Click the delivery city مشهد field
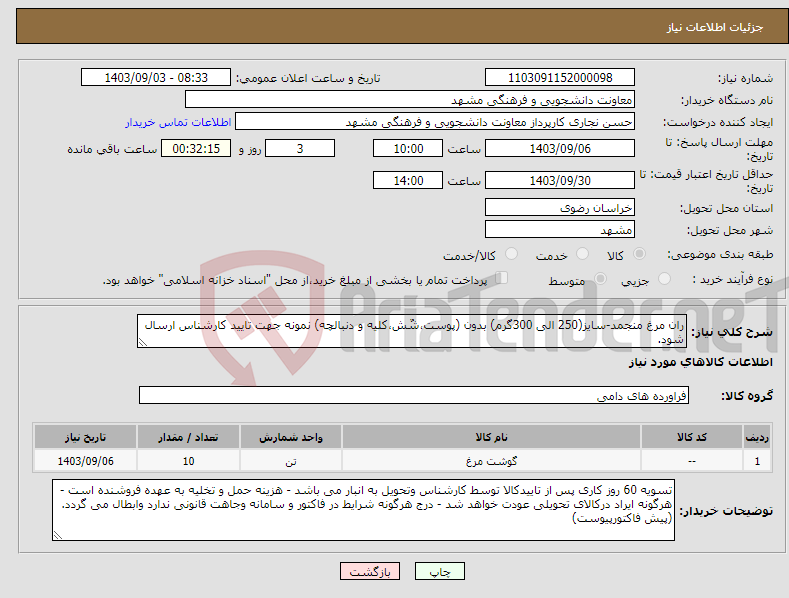The height and width of the screenshot is (598, 789). (x=560, y=230)
